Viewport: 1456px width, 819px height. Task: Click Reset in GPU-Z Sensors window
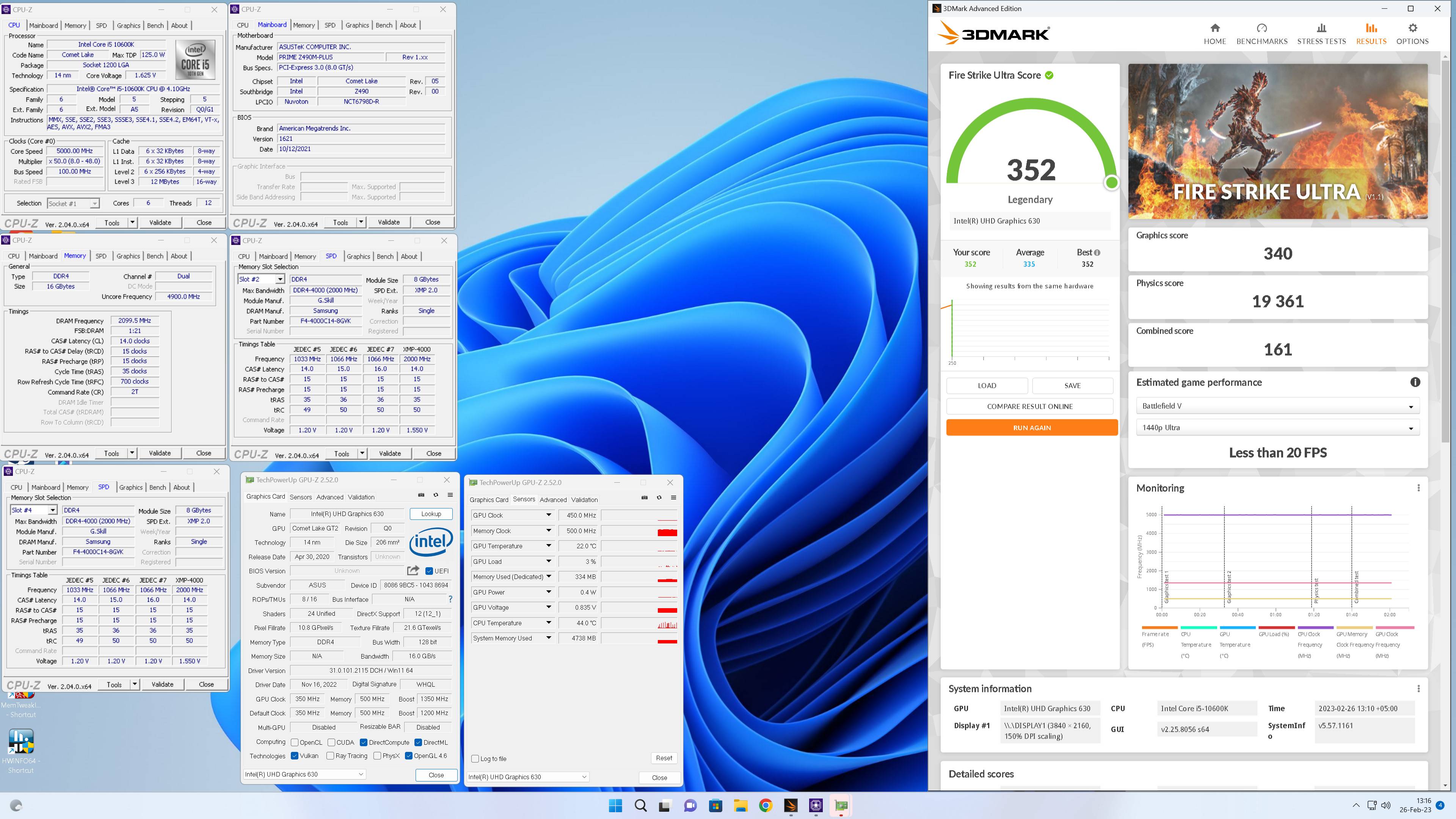[664, 758]
